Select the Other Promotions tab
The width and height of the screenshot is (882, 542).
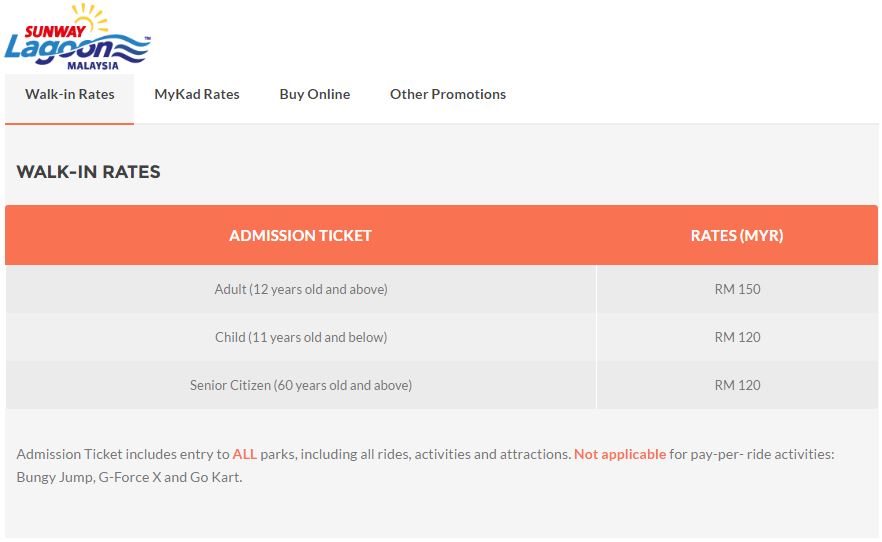(448, 94)
